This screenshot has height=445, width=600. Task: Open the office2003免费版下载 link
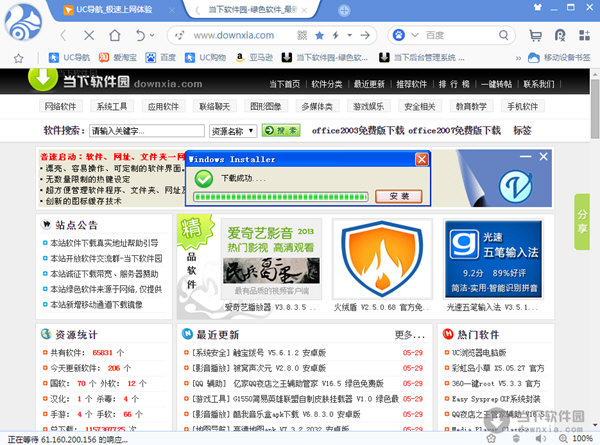(x=358, y=130)
